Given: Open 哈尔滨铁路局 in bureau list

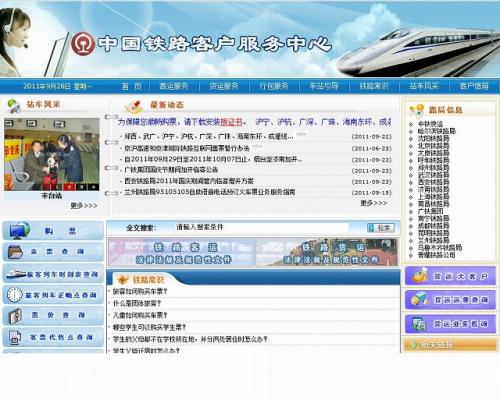Looking at the screenshot, I should click(x=437, y=131).
